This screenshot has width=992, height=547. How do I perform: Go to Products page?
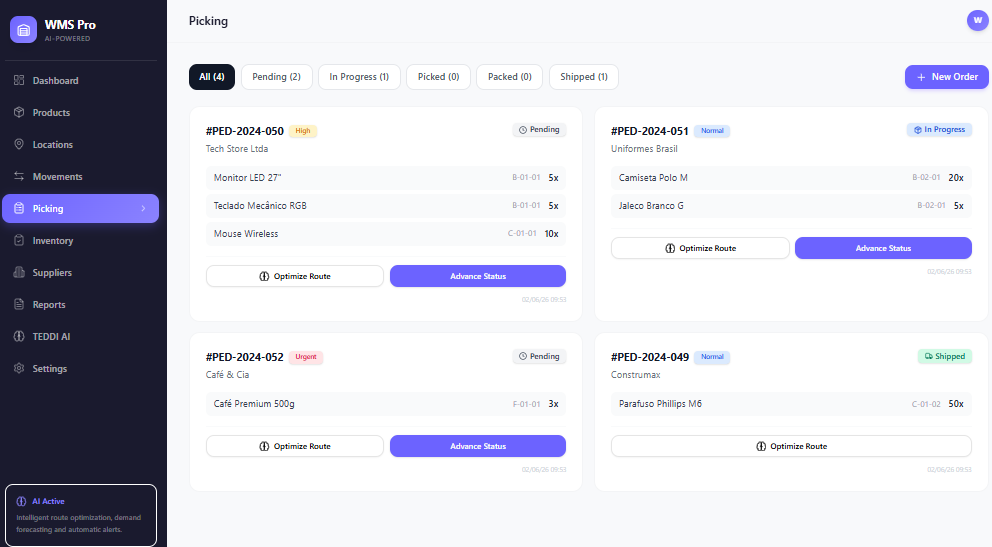point(80,112)
